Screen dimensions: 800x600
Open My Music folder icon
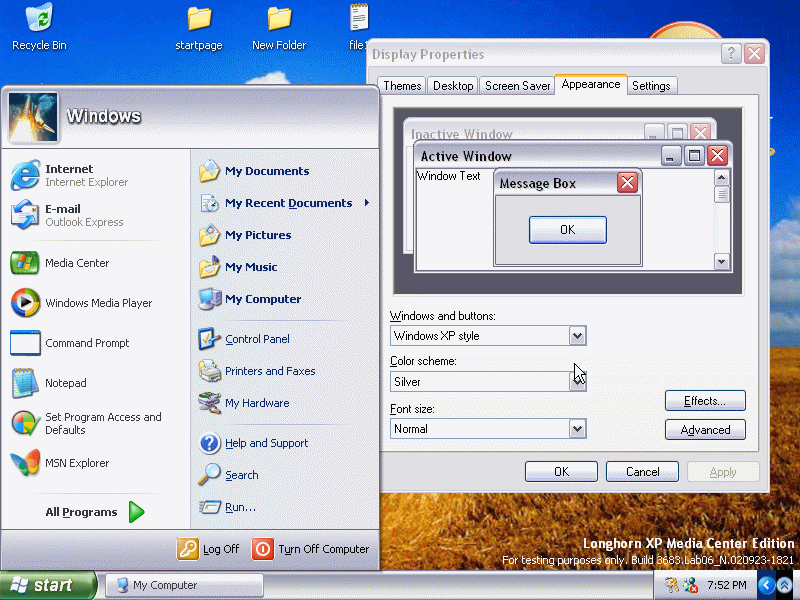209,267
